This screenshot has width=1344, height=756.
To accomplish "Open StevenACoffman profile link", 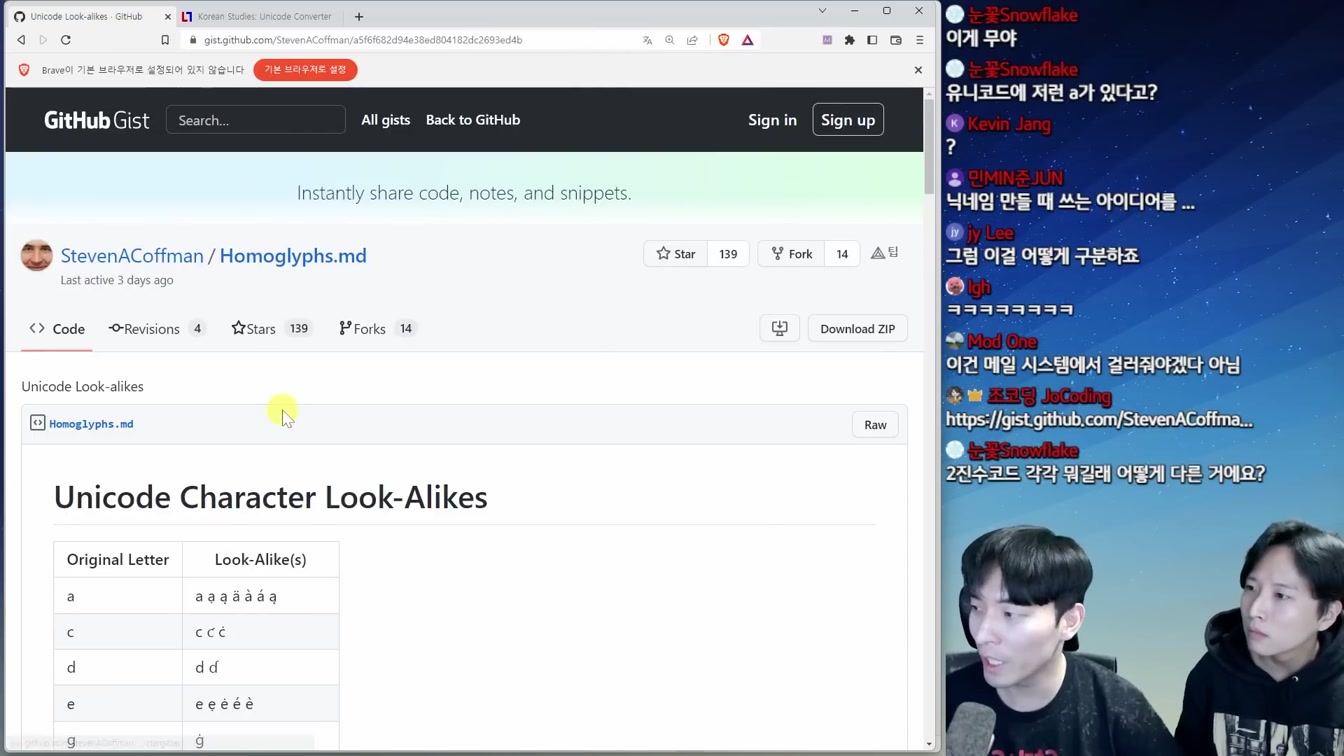I will click(x=132, y=256).
